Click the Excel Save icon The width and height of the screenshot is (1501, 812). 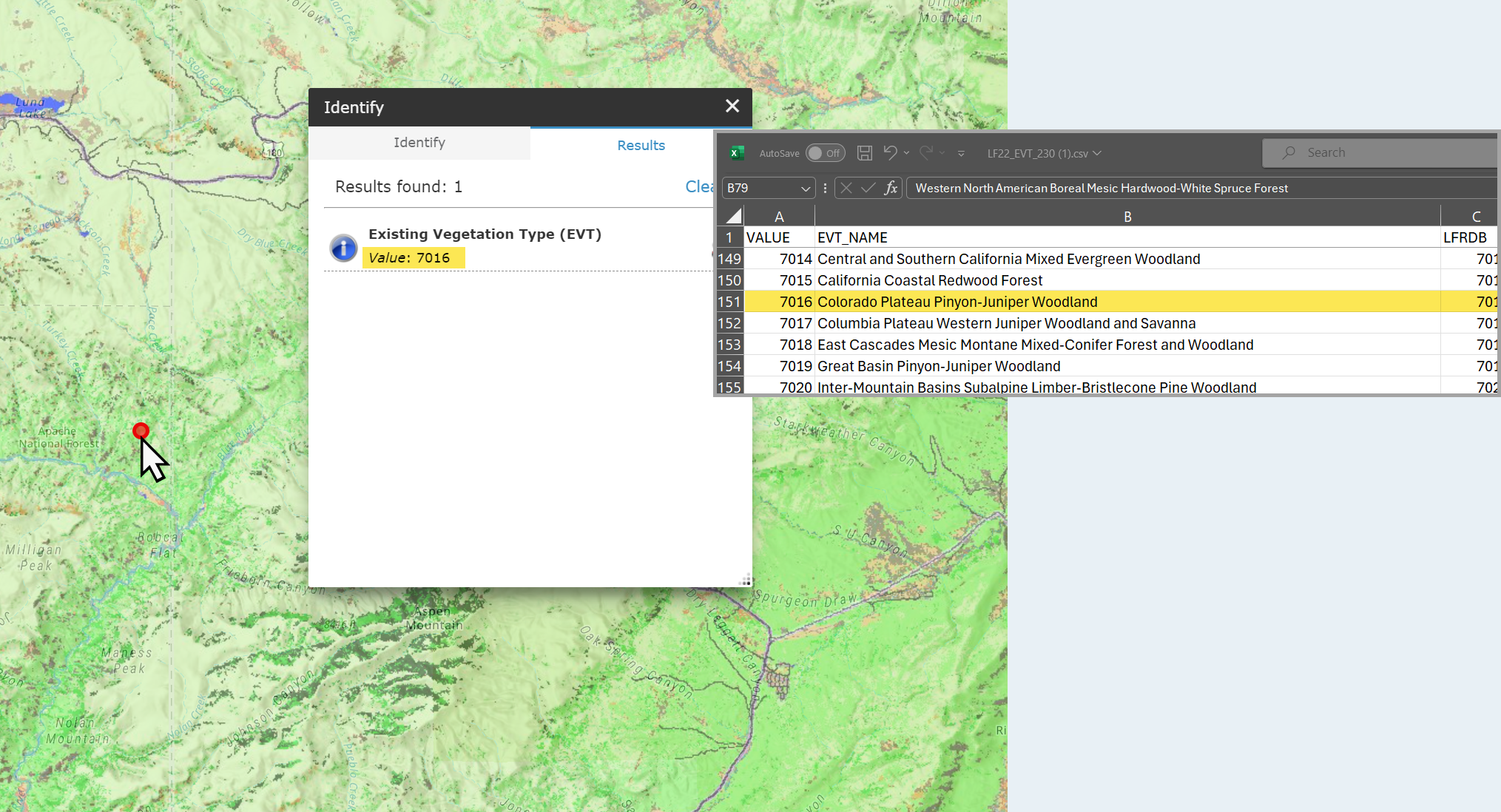(864, 153)
